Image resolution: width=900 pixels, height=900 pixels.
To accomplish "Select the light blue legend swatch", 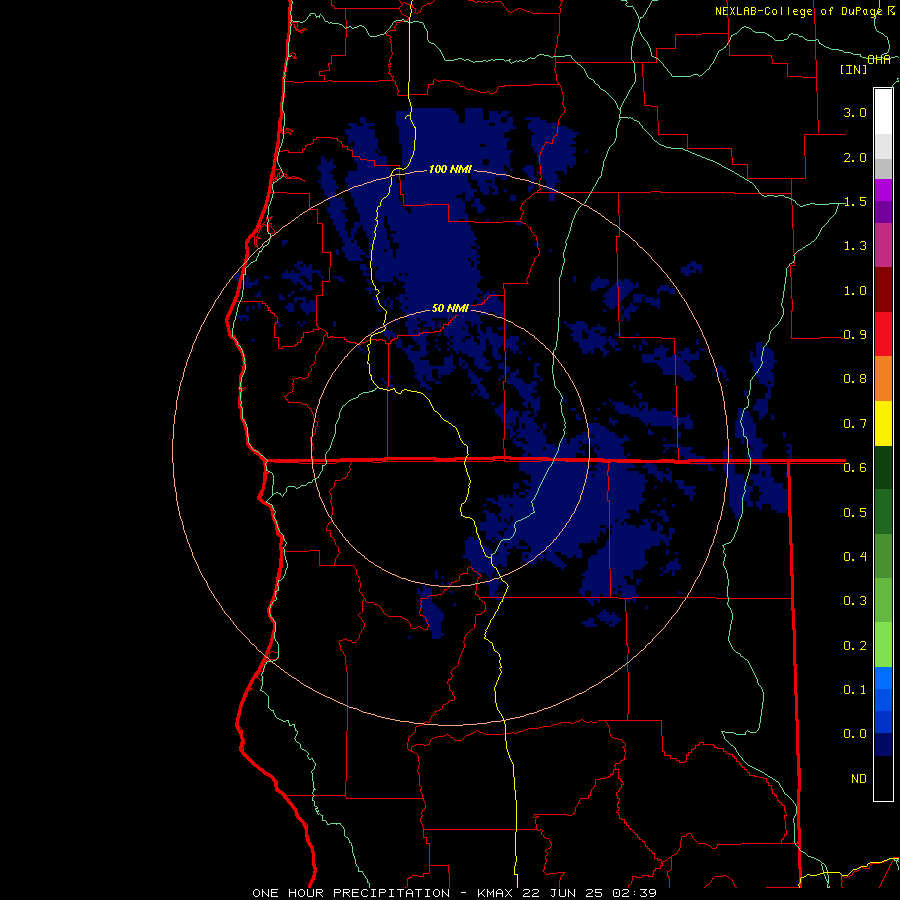I will point(883,678).
